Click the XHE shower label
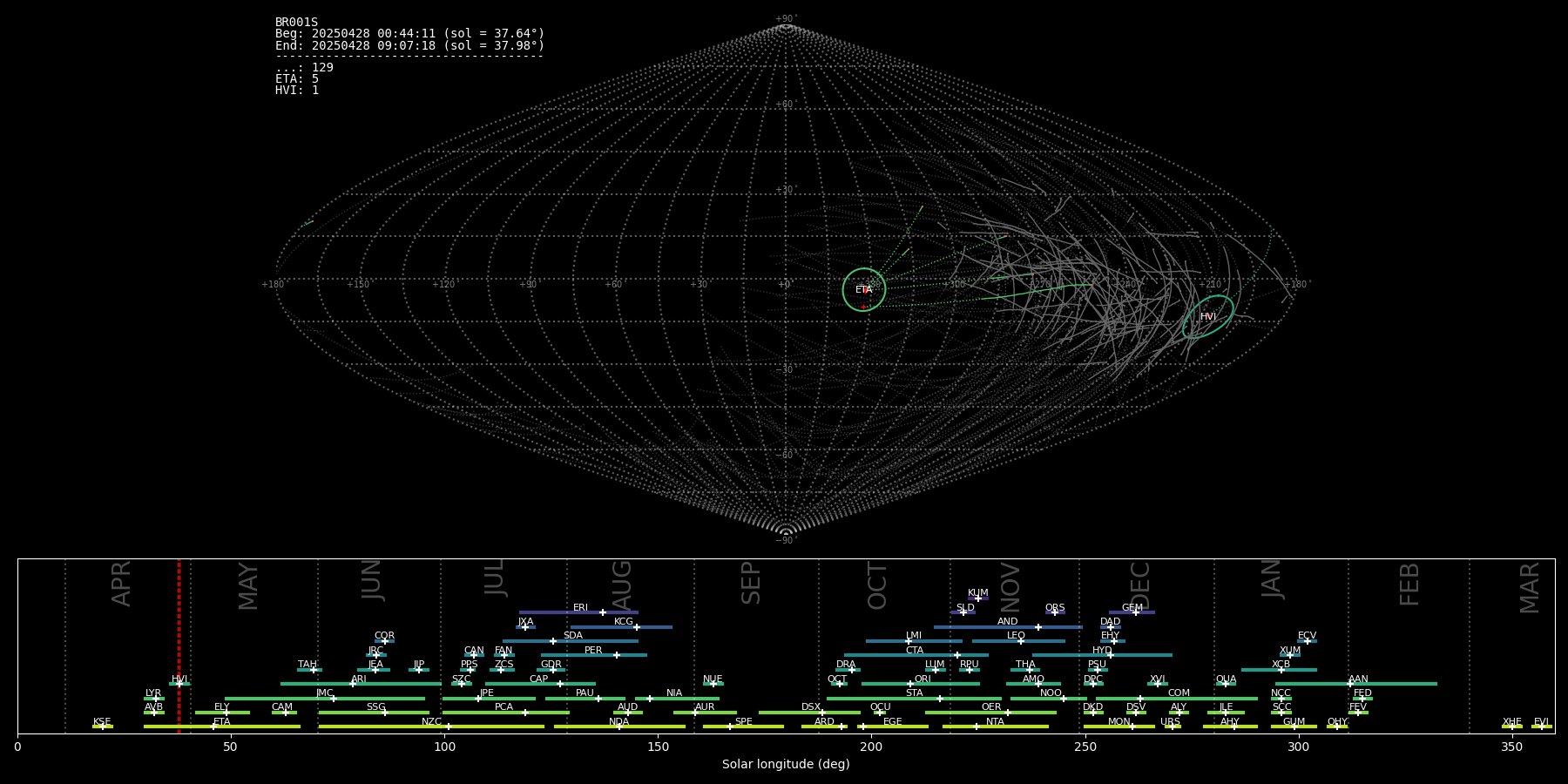Image resolution: width=1568 pixels, height=784 pixels. pos(1511,722)
